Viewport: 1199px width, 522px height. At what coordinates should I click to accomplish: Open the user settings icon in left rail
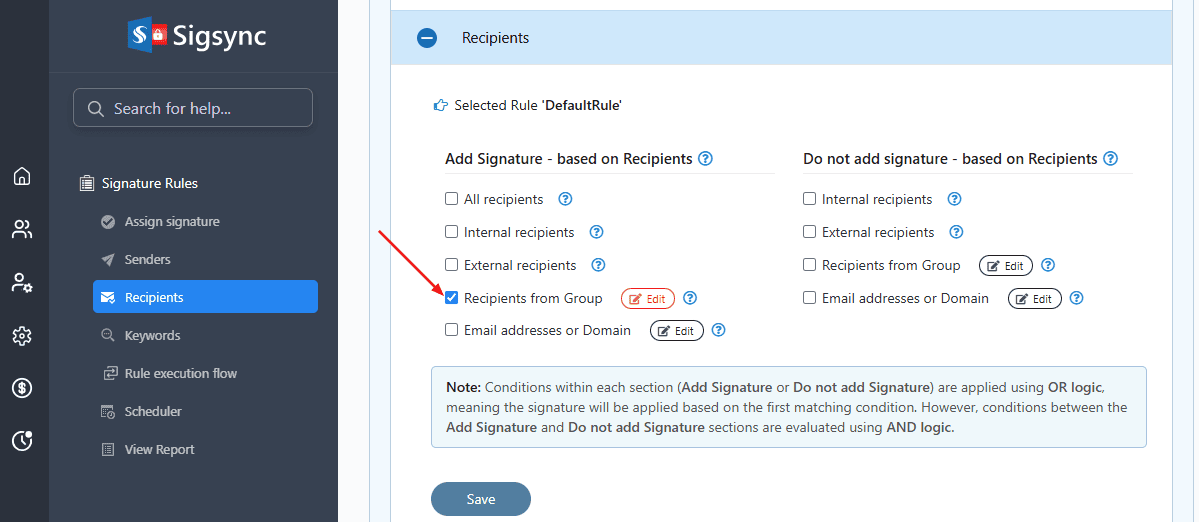pyautogui.click(x=22, y=283)
